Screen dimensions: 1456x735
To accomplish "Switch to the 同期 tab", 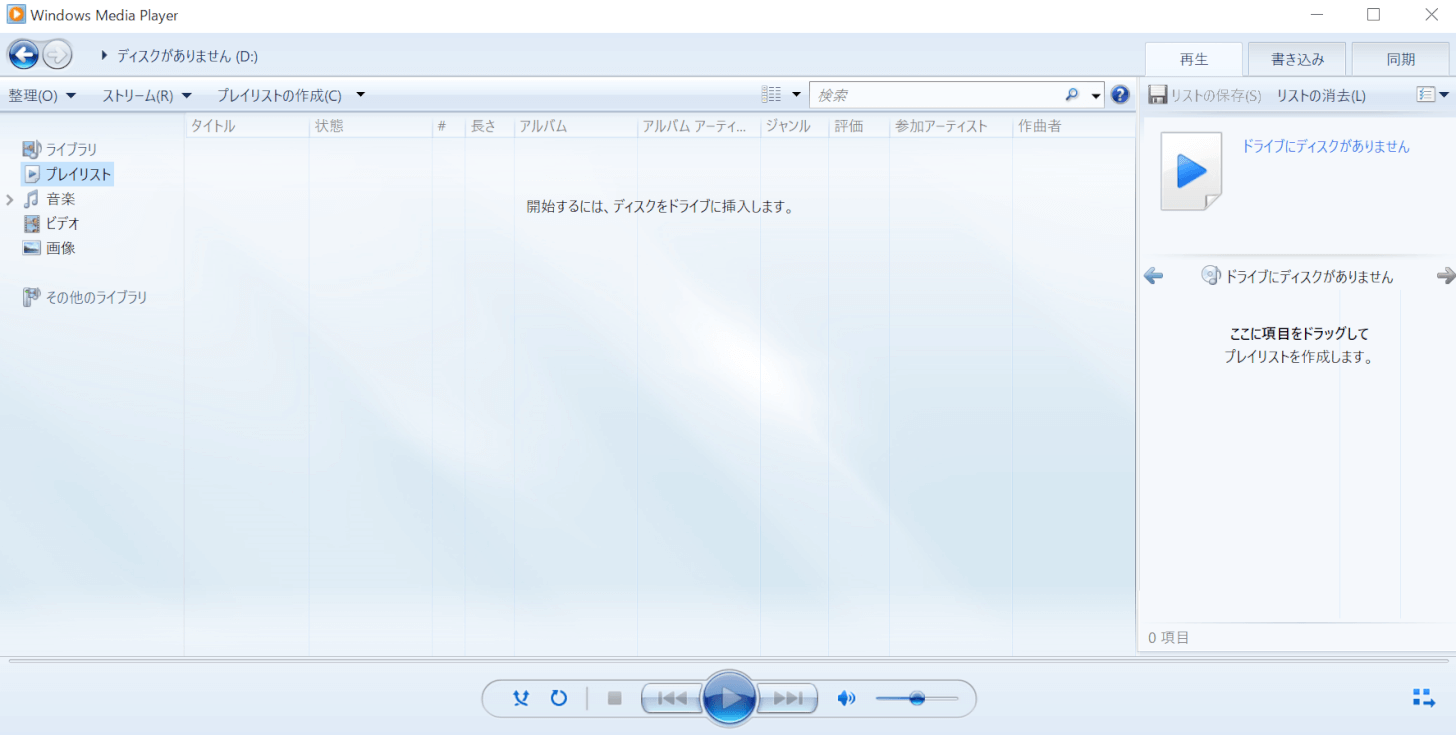I will [1400, 59].
